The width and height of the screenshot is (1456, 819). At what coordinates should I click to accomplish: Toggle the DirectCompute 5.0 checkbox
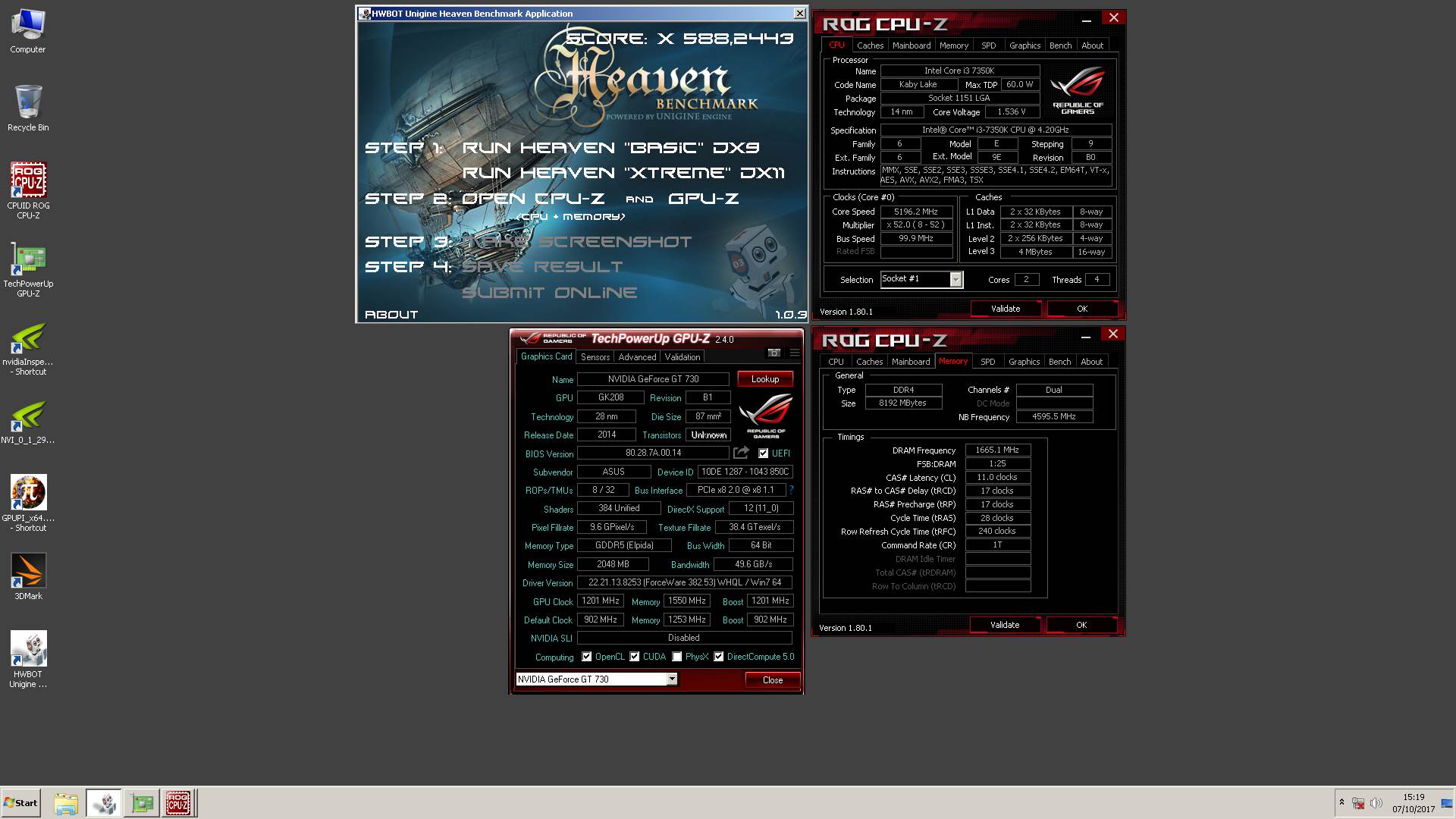click(719, 657)
